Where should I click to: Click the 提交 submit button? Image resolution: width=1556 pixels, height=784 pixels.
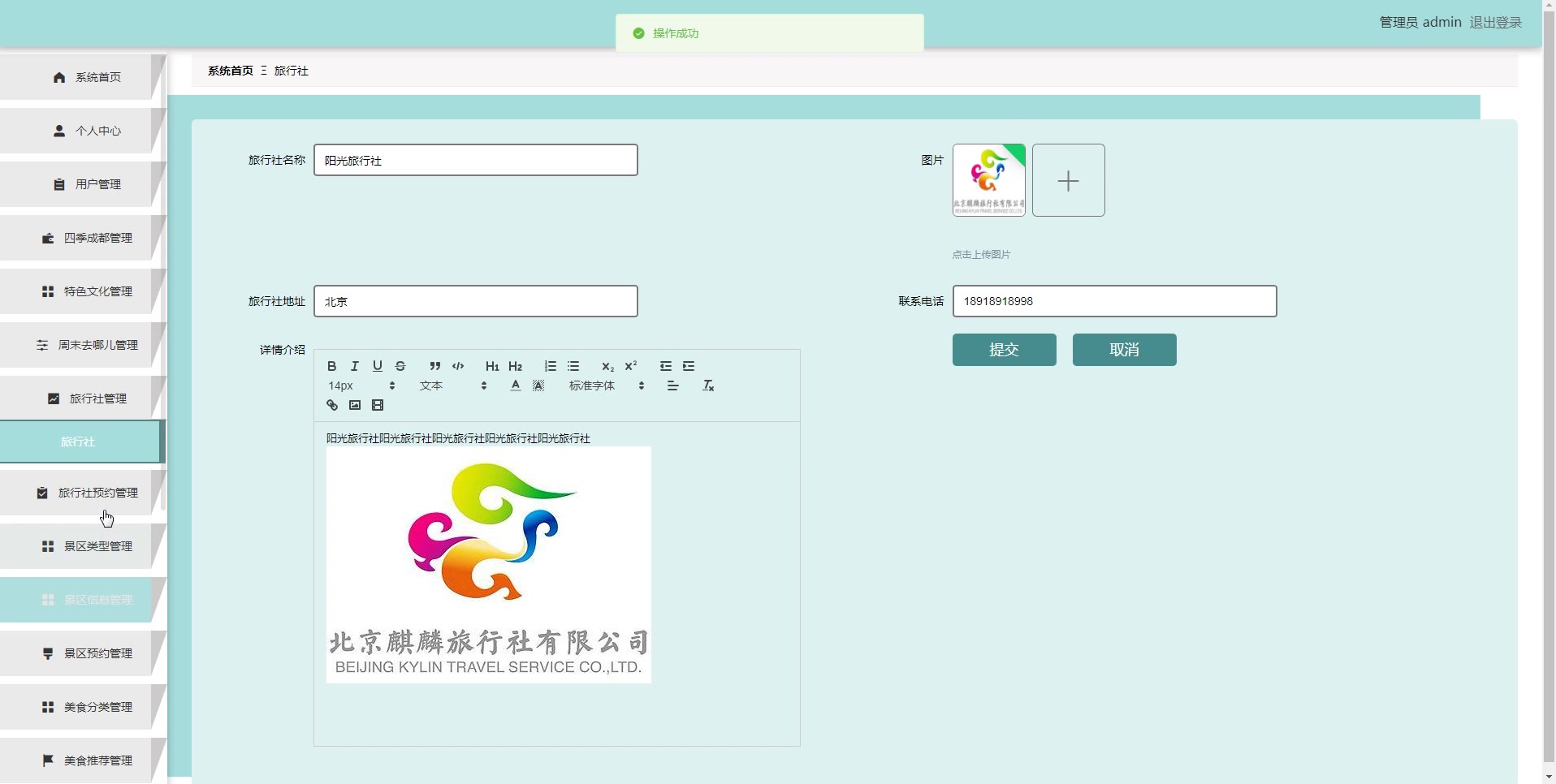[x=1004, y=350]
